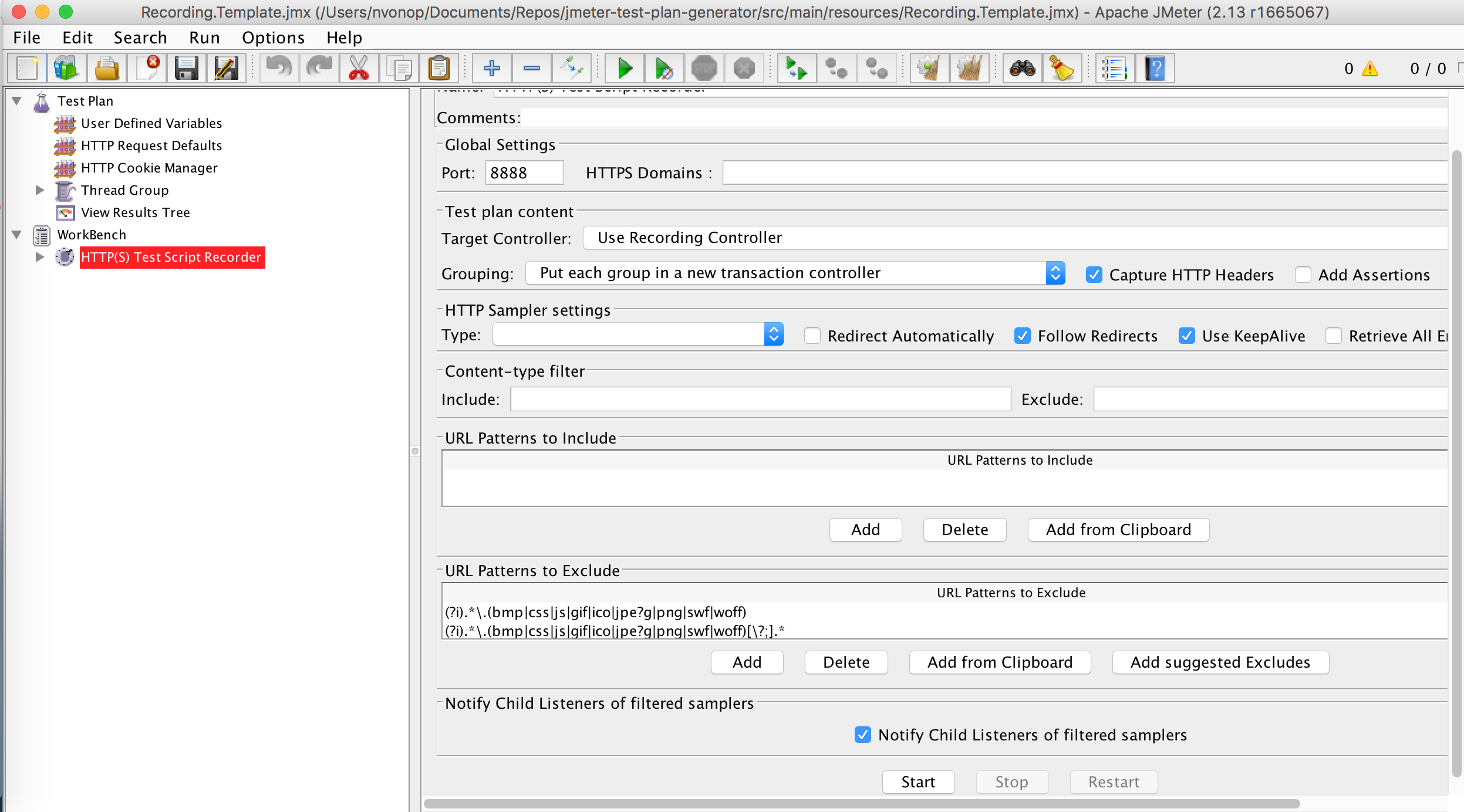Collapse the Test Plan tree node
The width and height of the screenshot is (1464, 812).
(x=17, y=101)
